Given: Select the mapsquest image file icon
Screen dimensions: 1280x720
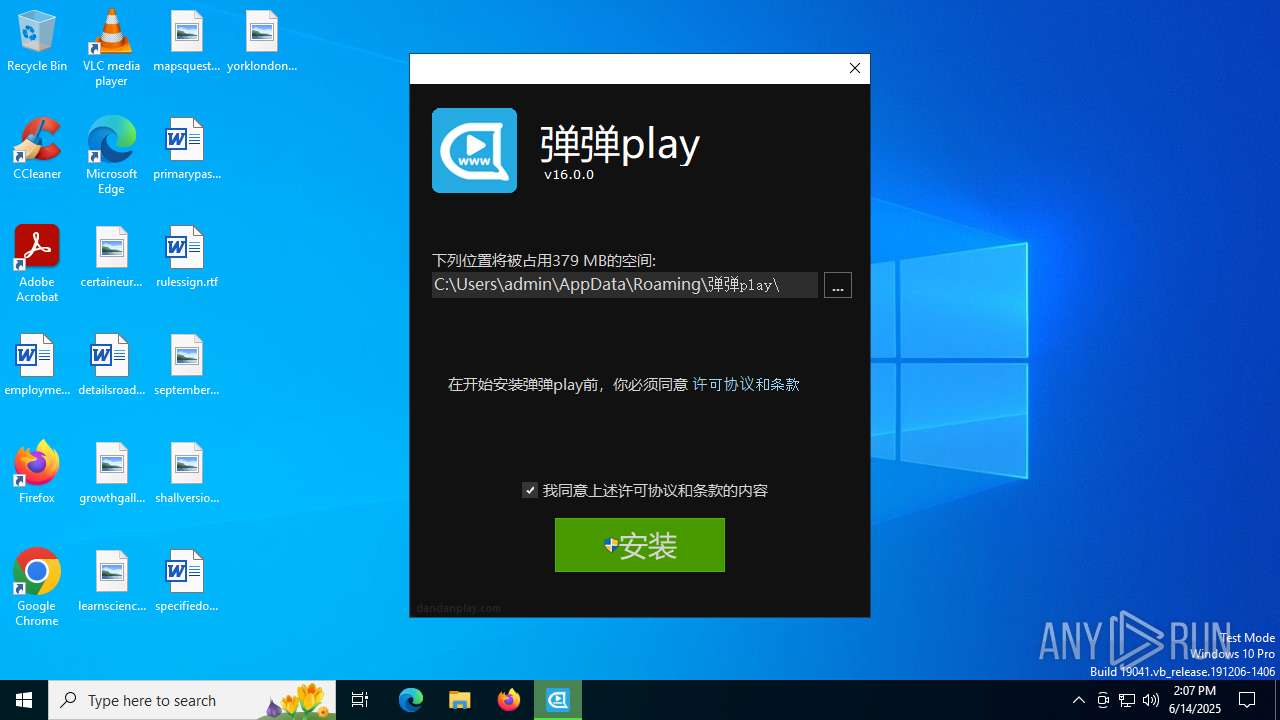Looking at the screenshot, I should point(186,41).
